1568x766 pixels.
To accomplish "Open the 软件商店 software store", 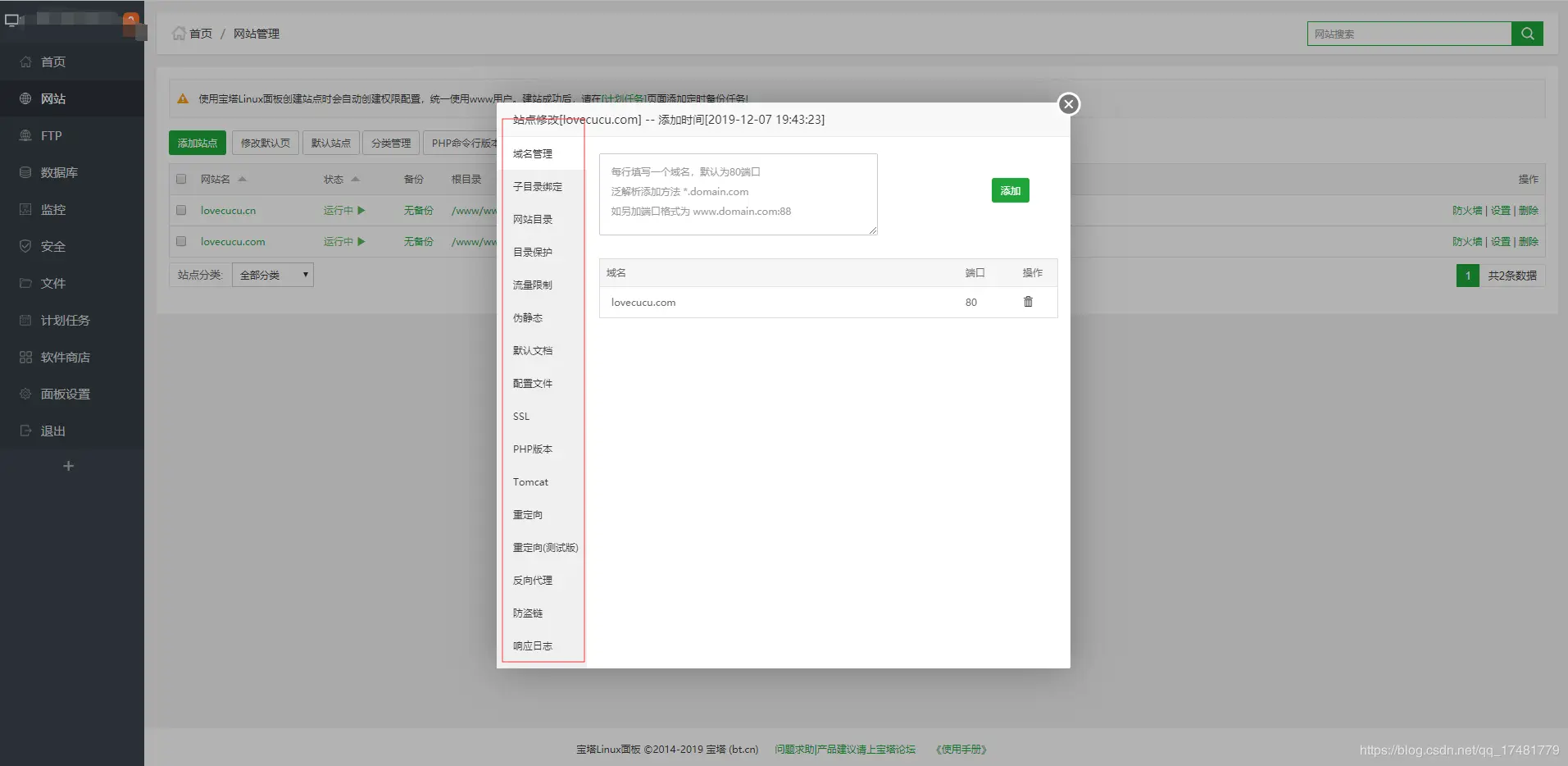I will (x=65, y=357).
